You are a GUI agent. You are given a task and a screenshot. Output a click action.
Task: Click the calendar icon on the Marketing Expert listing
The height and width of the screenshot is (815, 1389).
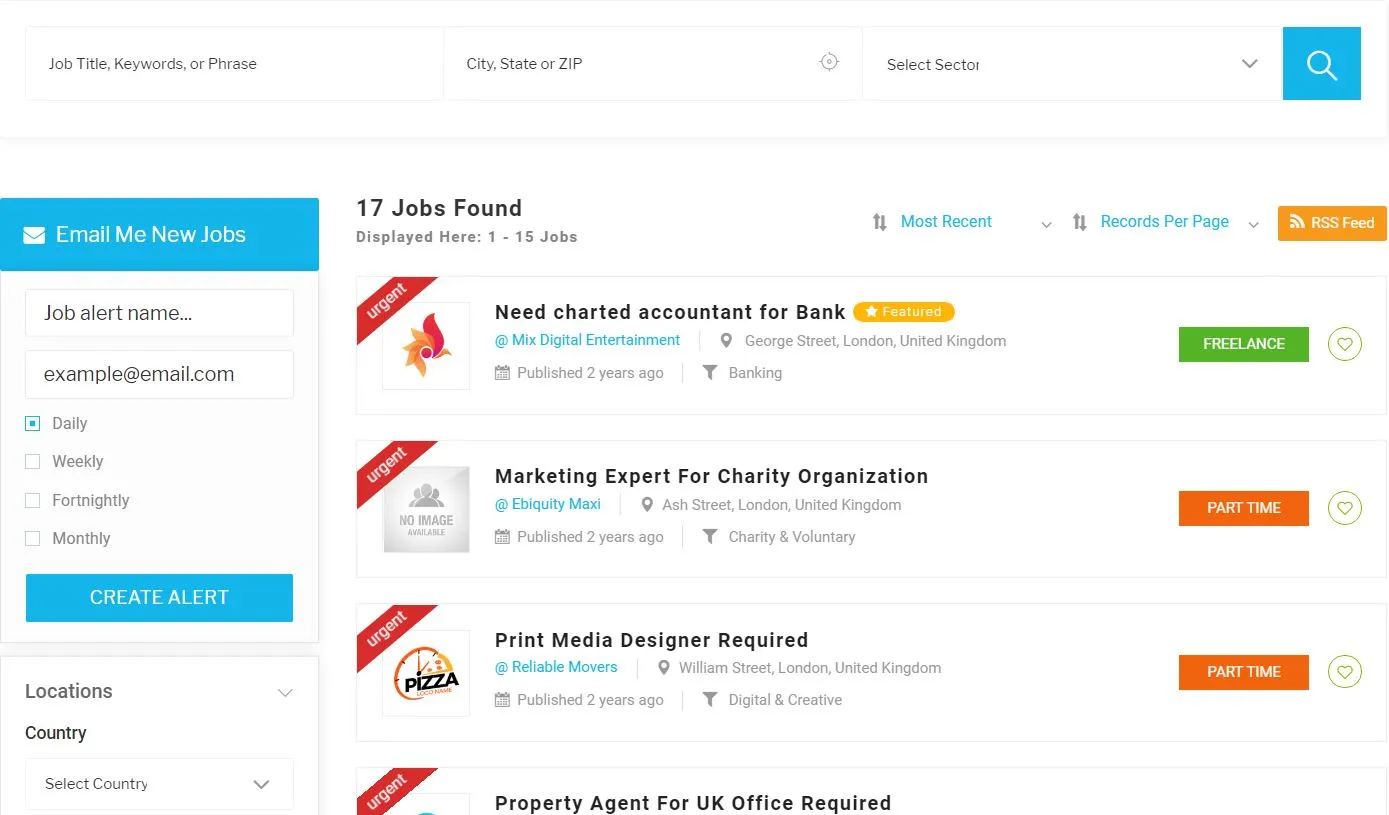pos(501,537)
